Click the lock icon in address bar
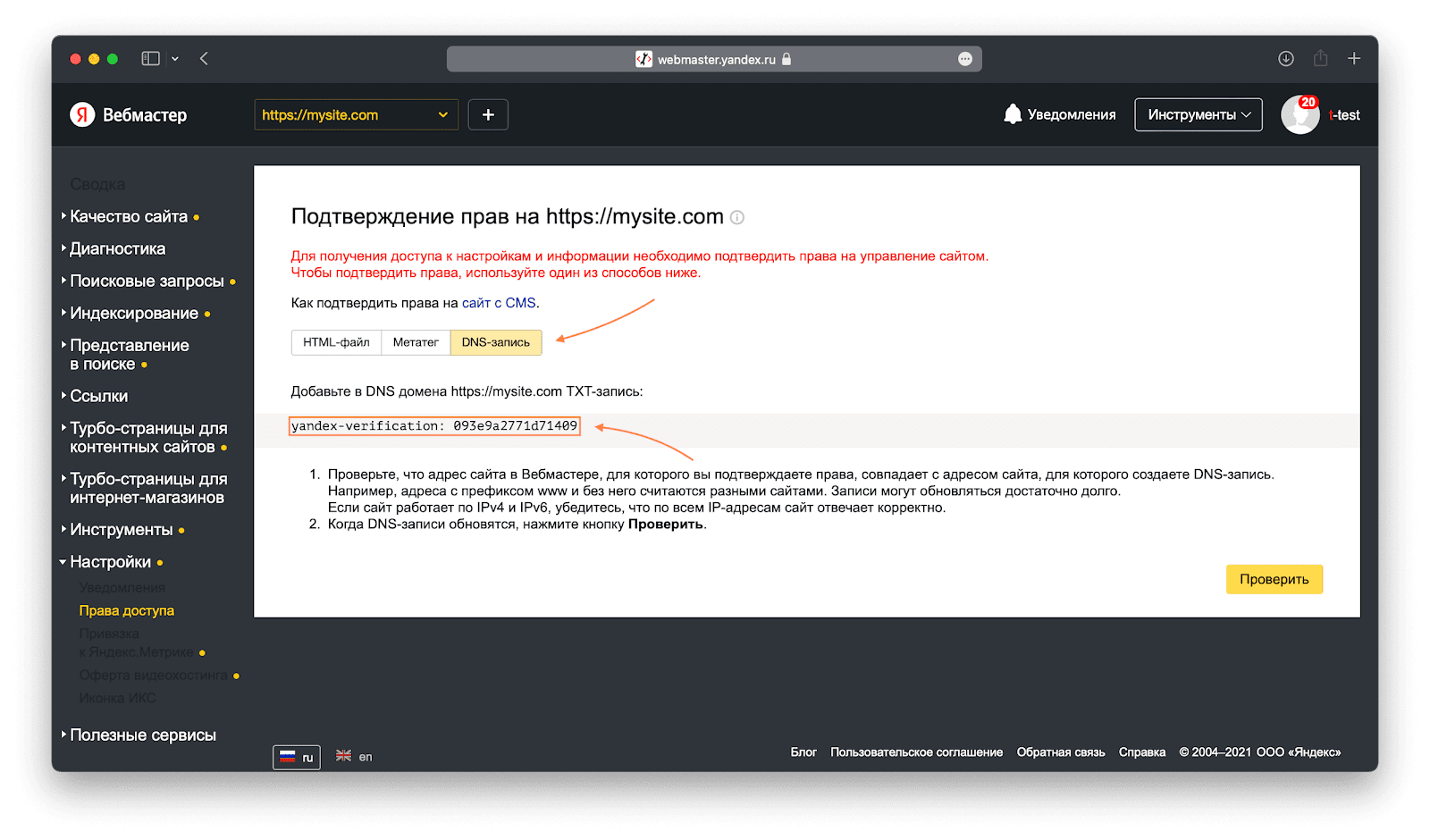1430x840 pixels. coord(786,59)
